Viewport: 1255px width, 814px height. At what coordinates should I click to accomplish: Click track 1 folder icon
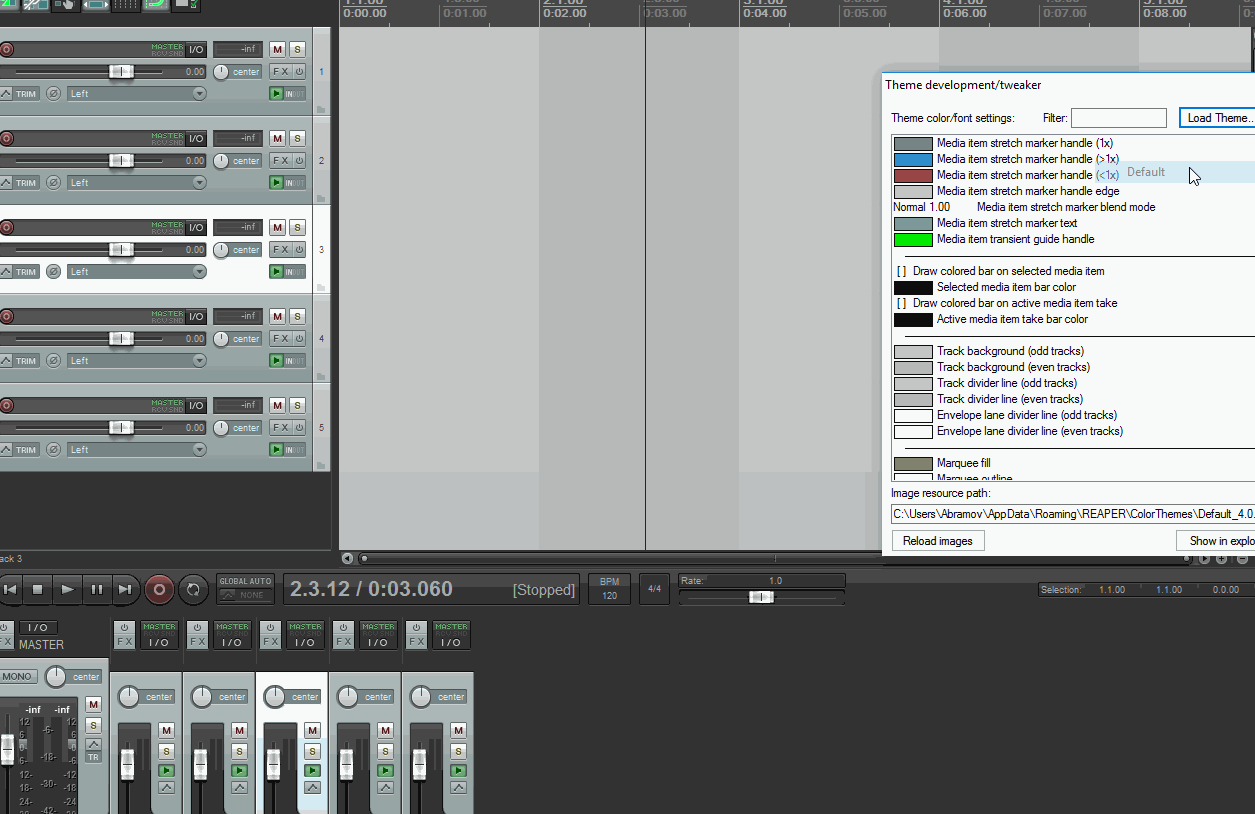point(321,109)
